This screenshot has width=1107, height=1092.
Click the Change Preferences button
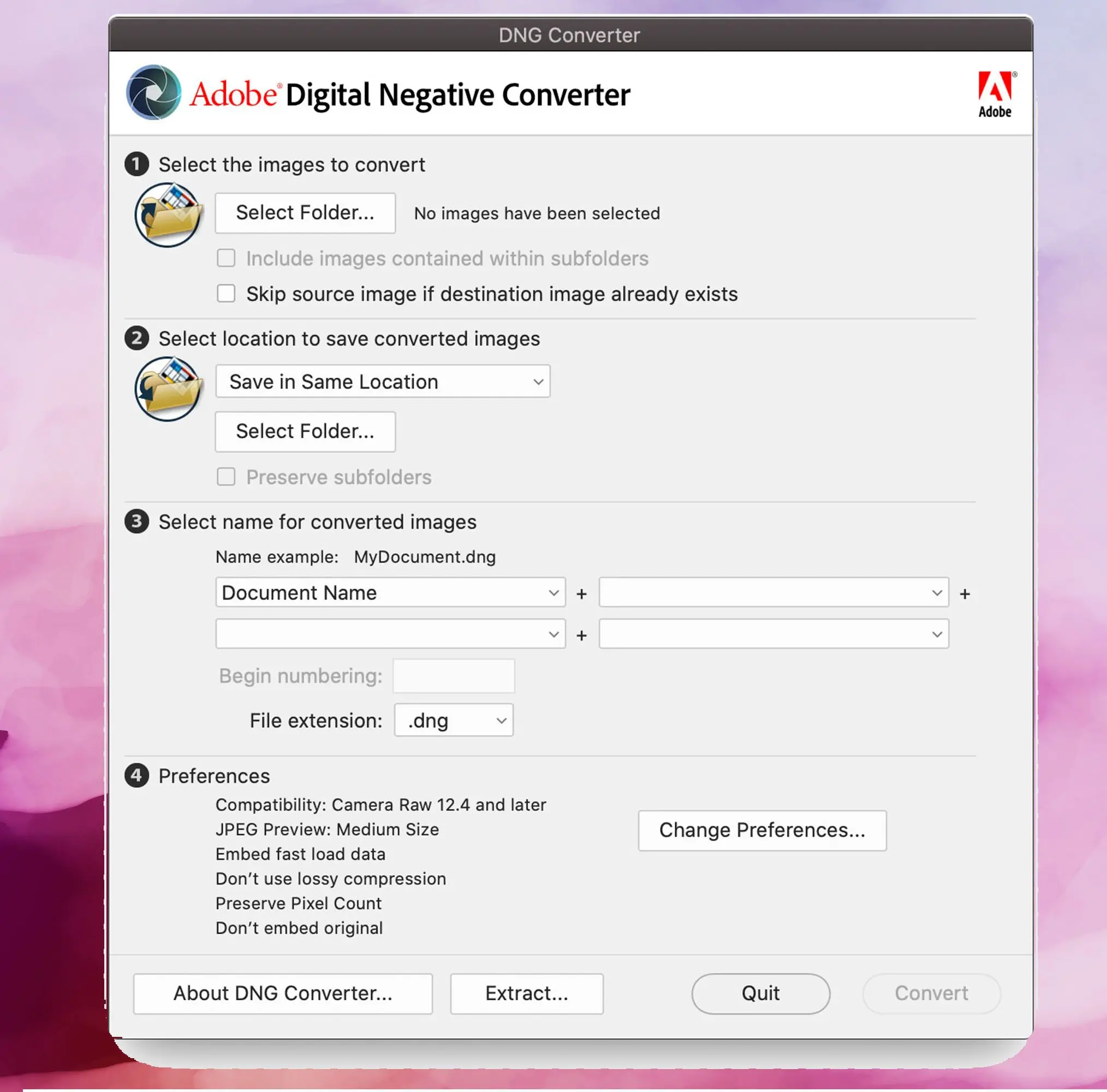762,829
